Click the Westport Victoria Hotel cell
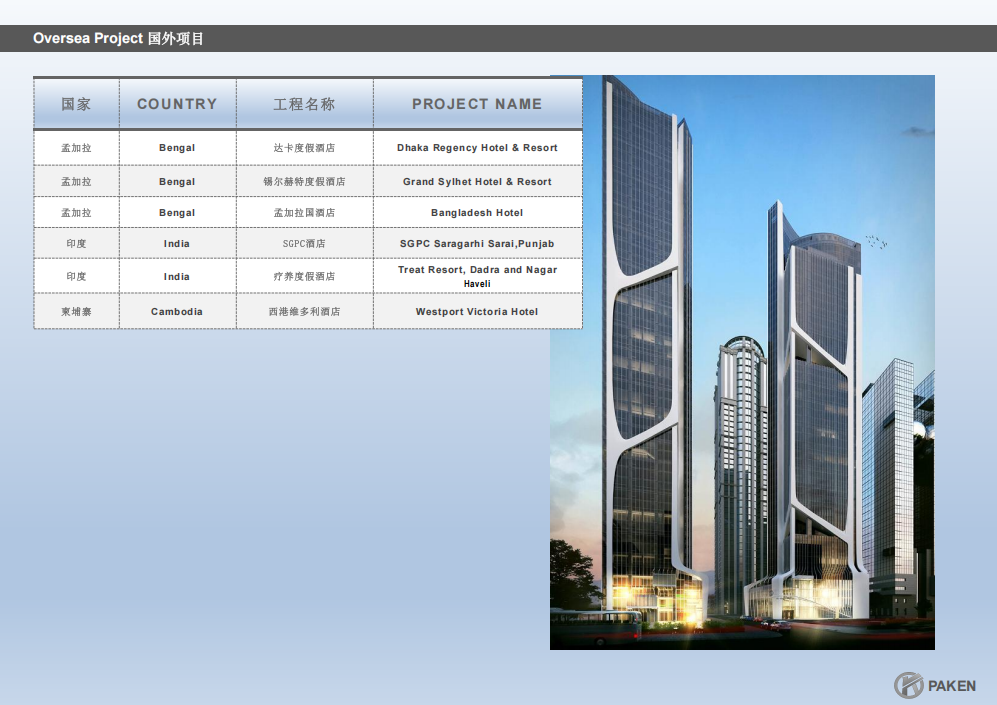997x705 pixels. [x=477, y=312]
